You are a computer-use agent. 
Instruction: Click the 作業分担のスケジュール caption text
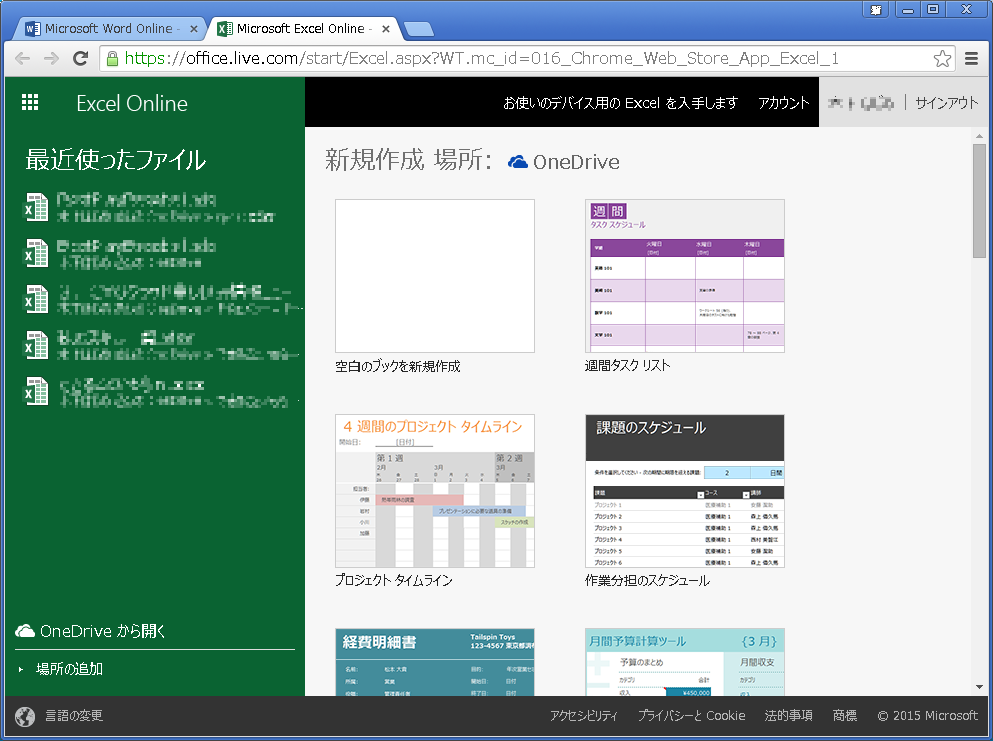pyautogui.click(x=647, y=580)
